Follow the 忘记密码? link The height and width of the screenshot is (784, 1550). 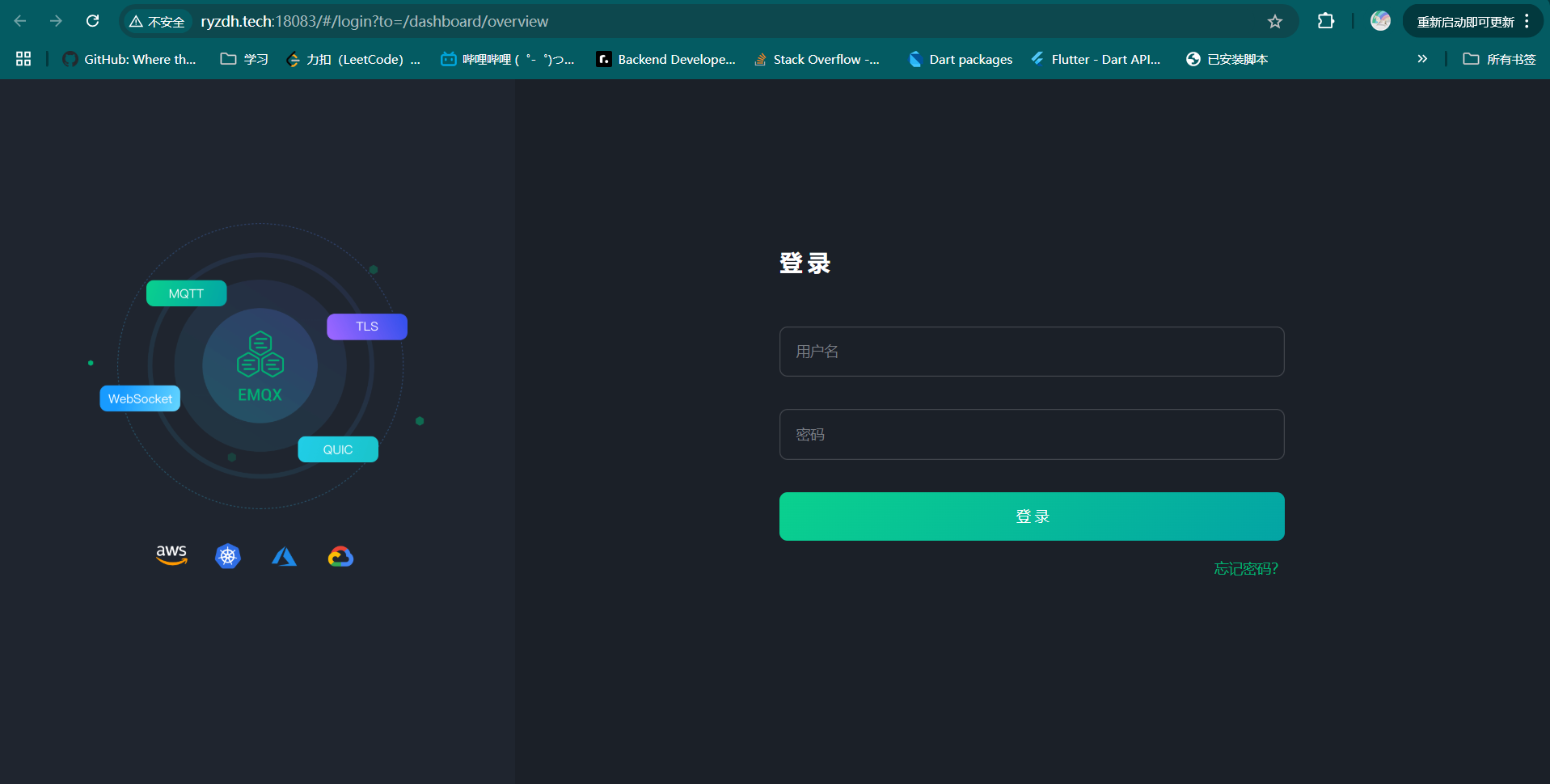[1245, 569]
